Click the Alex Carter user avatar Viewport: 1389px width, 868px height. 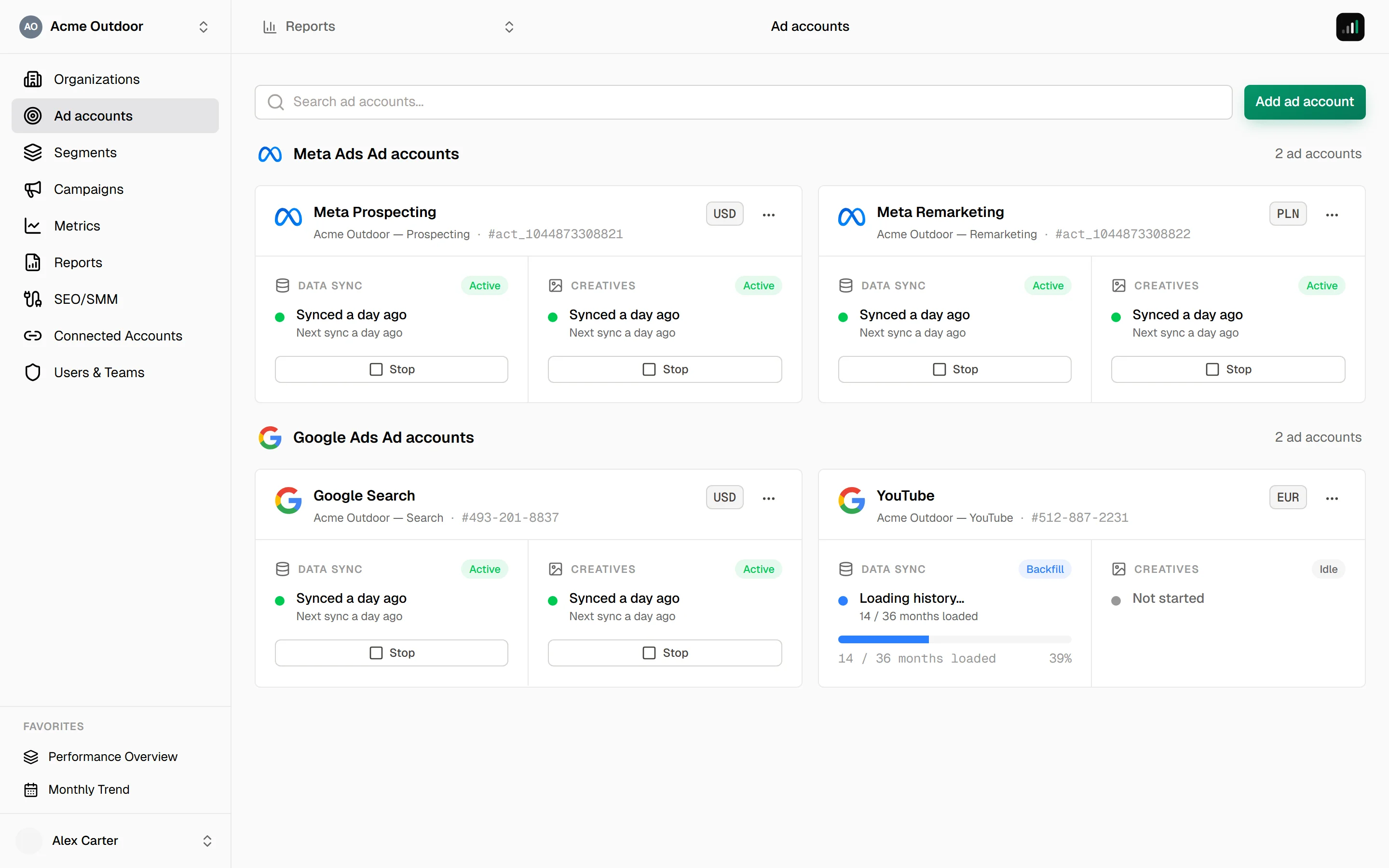click(29, 841)
